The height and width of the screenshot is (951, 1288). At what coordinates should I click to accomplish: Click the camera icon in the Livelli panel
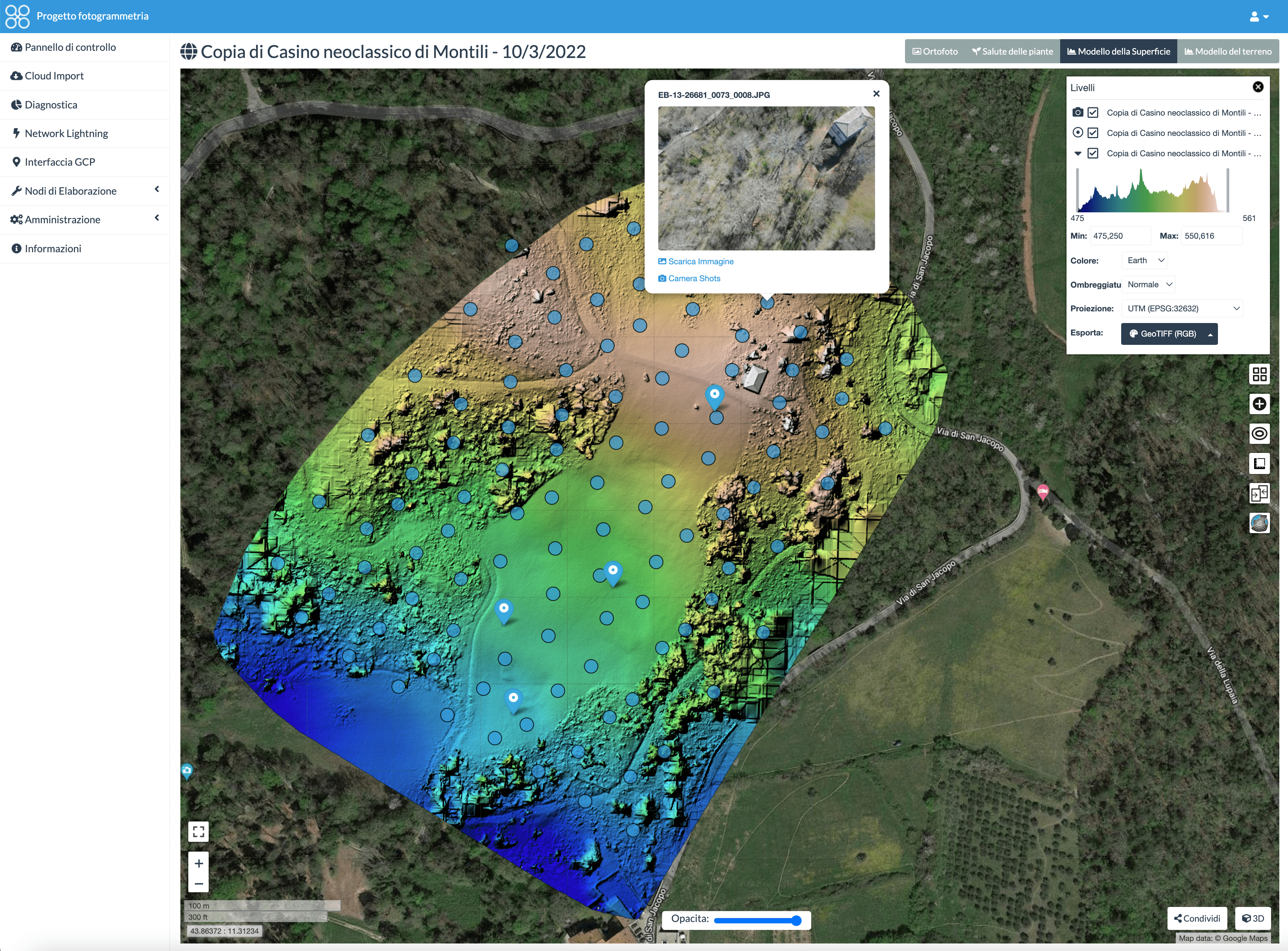(x=1078, y=112)
